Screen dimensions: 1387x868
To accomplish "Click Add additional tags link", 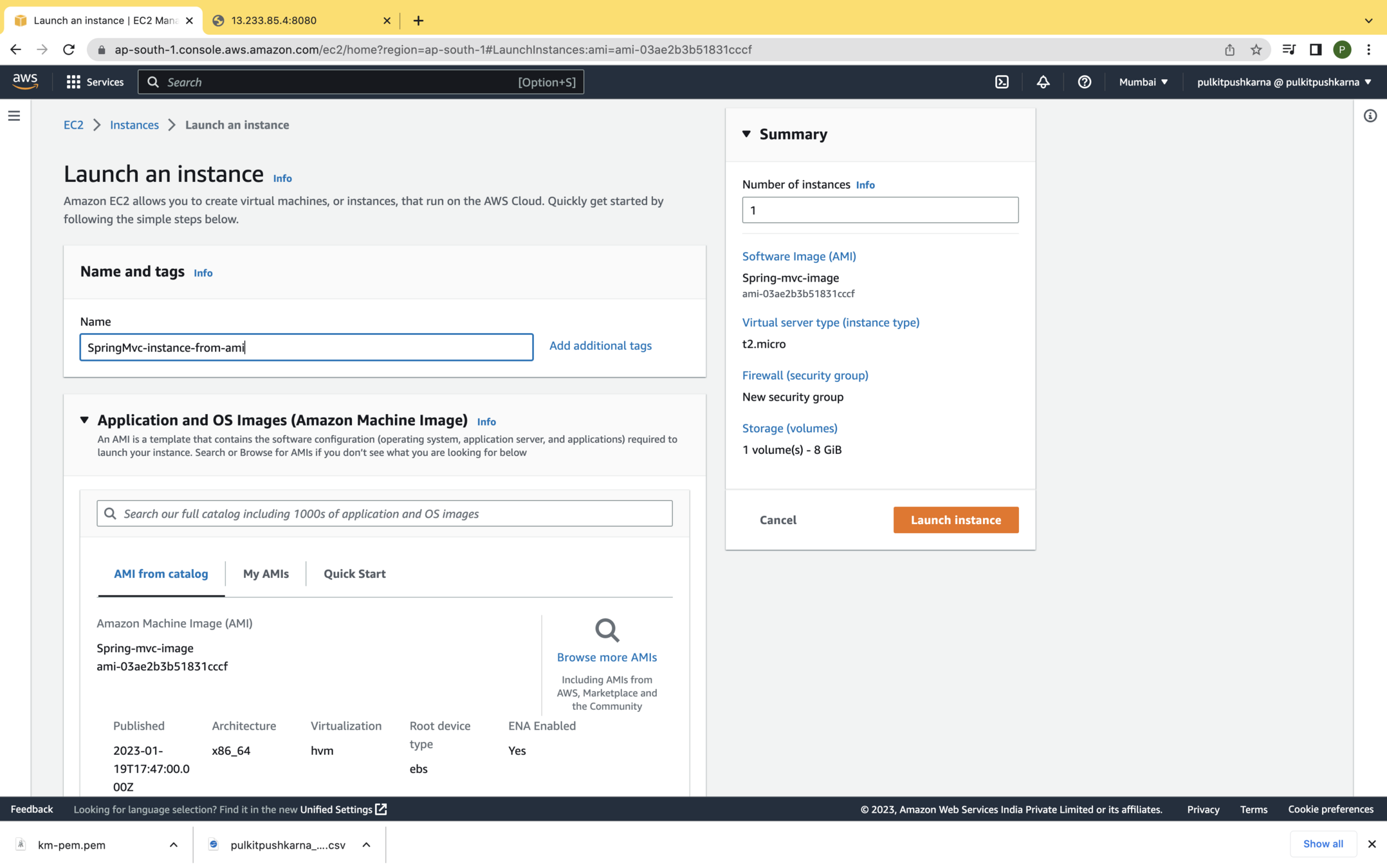I will [600, 346].
